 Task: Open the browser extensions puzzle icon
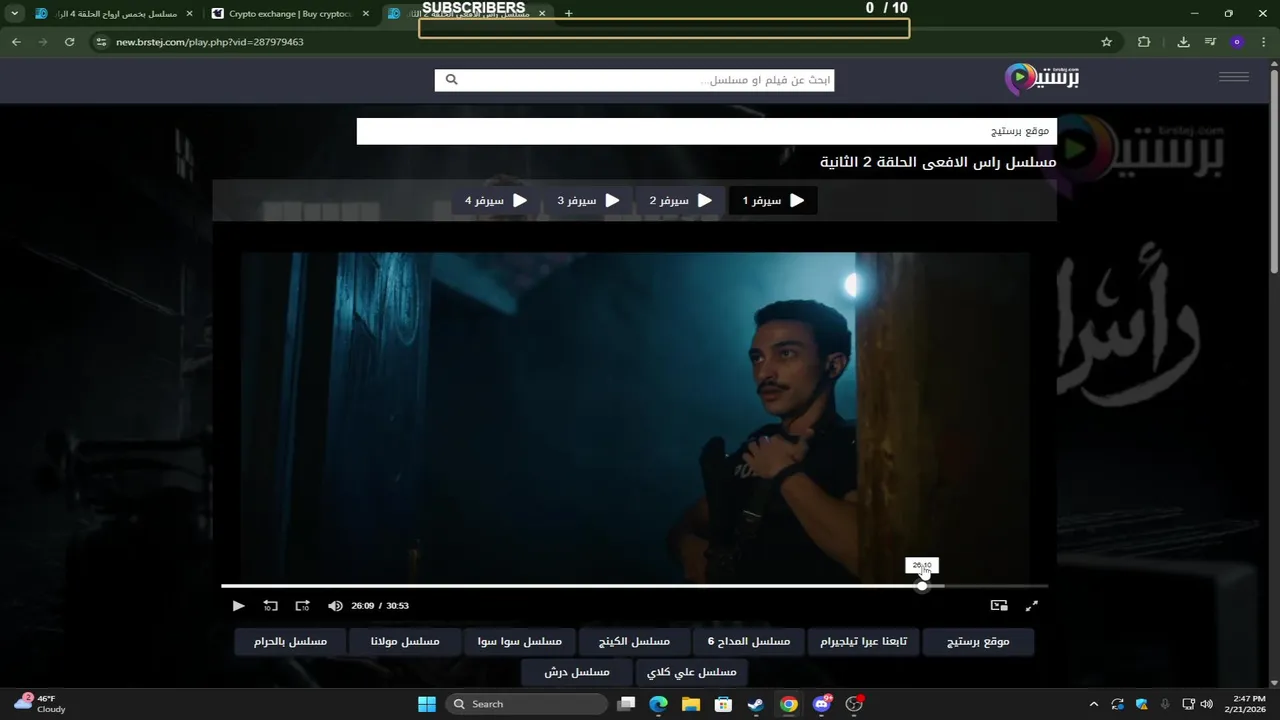pyautogui.click(x=1144, y=42)
